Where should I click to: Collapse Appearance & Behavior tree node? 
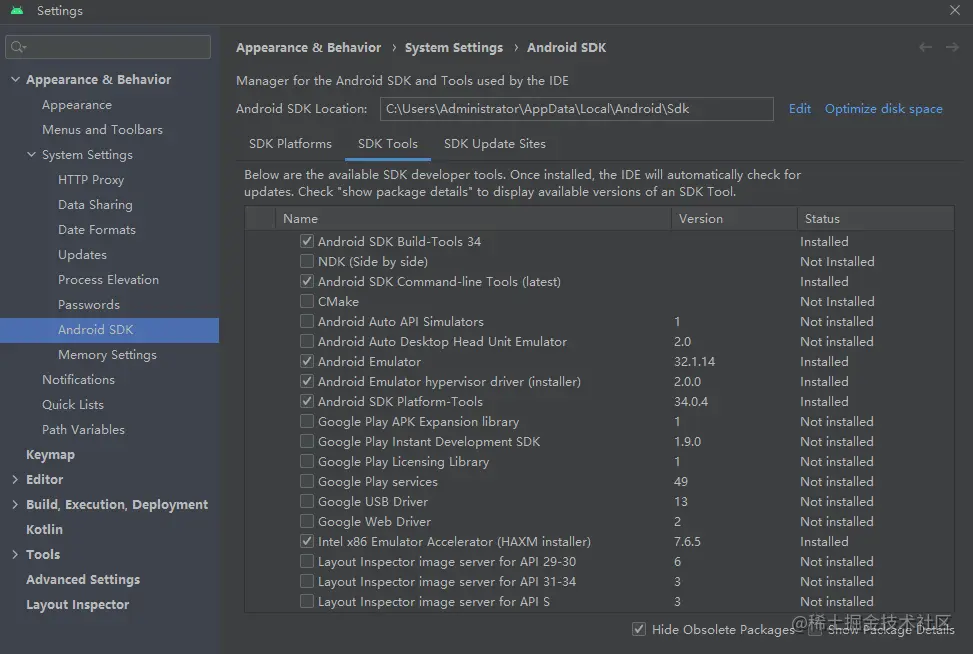pos(16,79)
